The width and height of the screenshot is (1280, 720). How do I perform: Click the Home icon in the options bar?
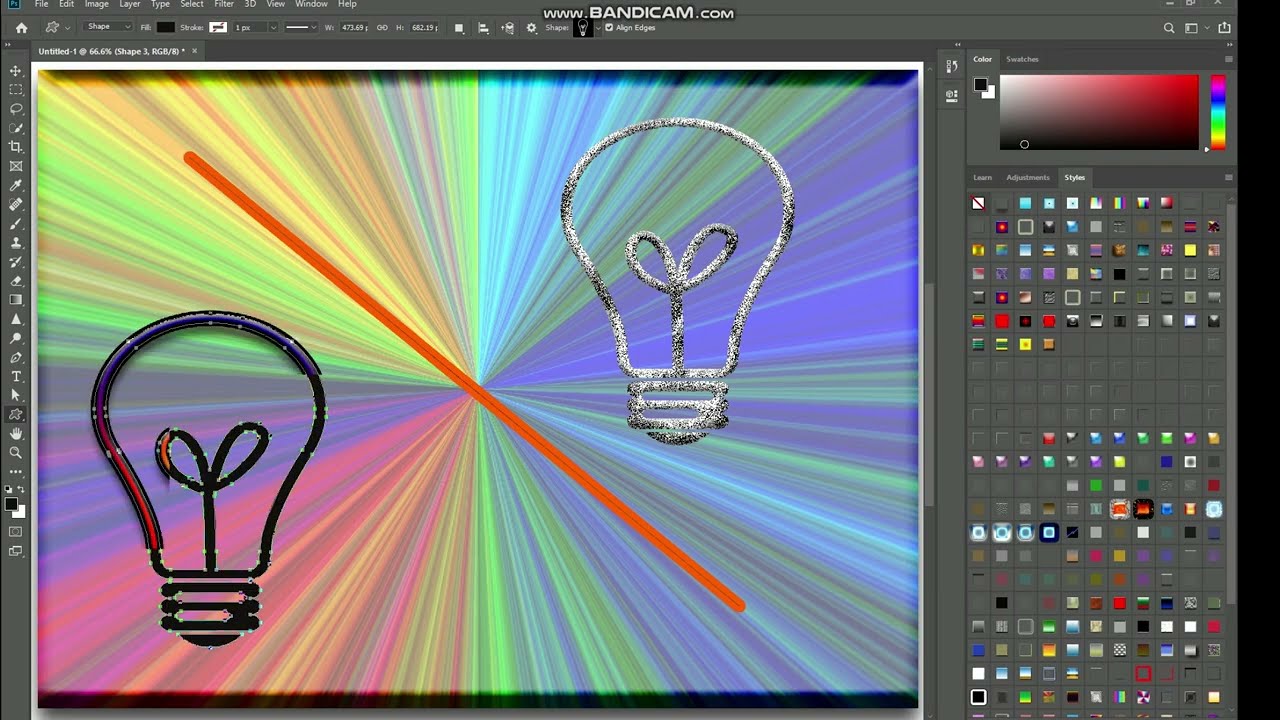(21, 28)
